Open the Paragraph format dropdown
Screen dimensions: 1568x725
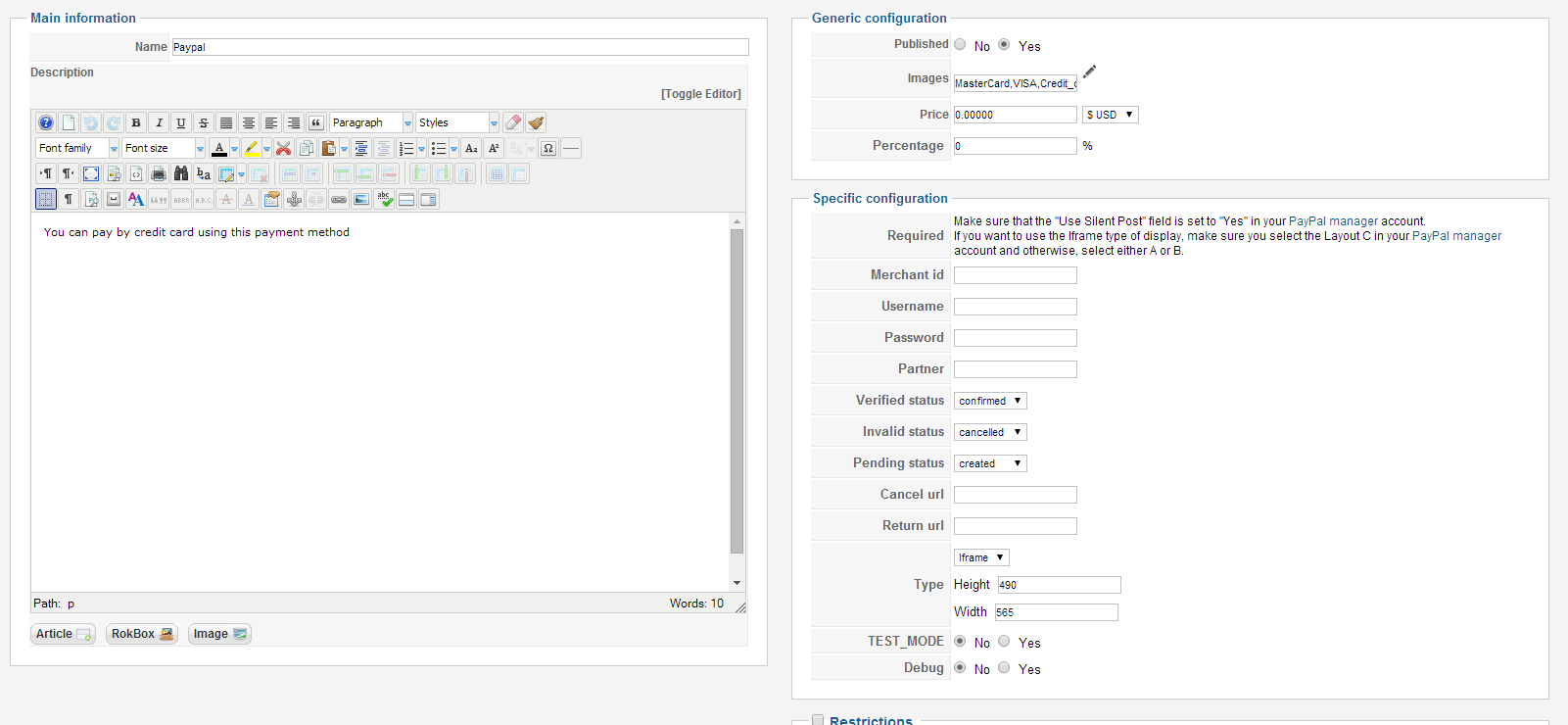(x=371, y=122)
